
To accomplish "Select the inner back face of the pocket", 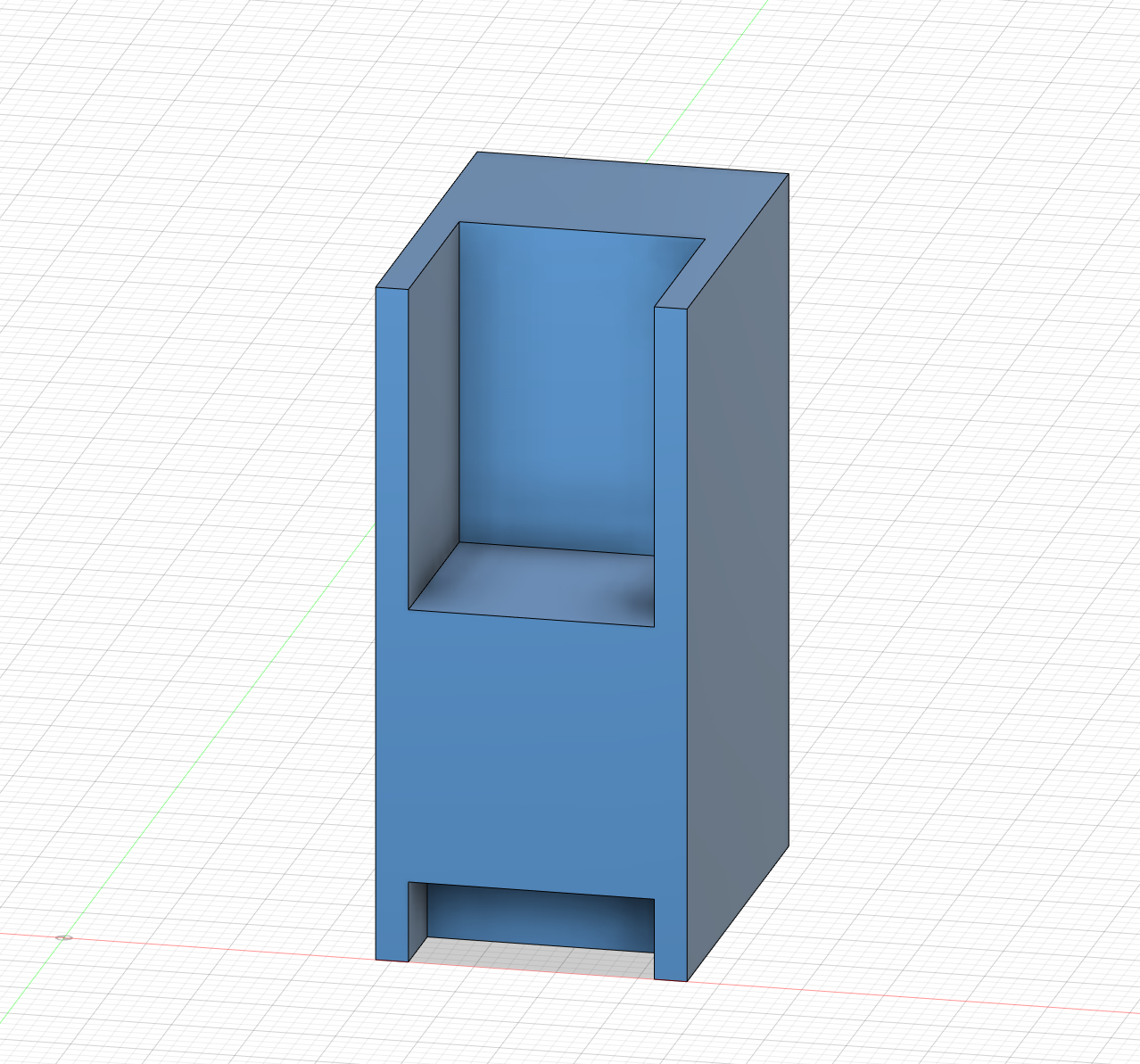I will [x=553, y=384].
